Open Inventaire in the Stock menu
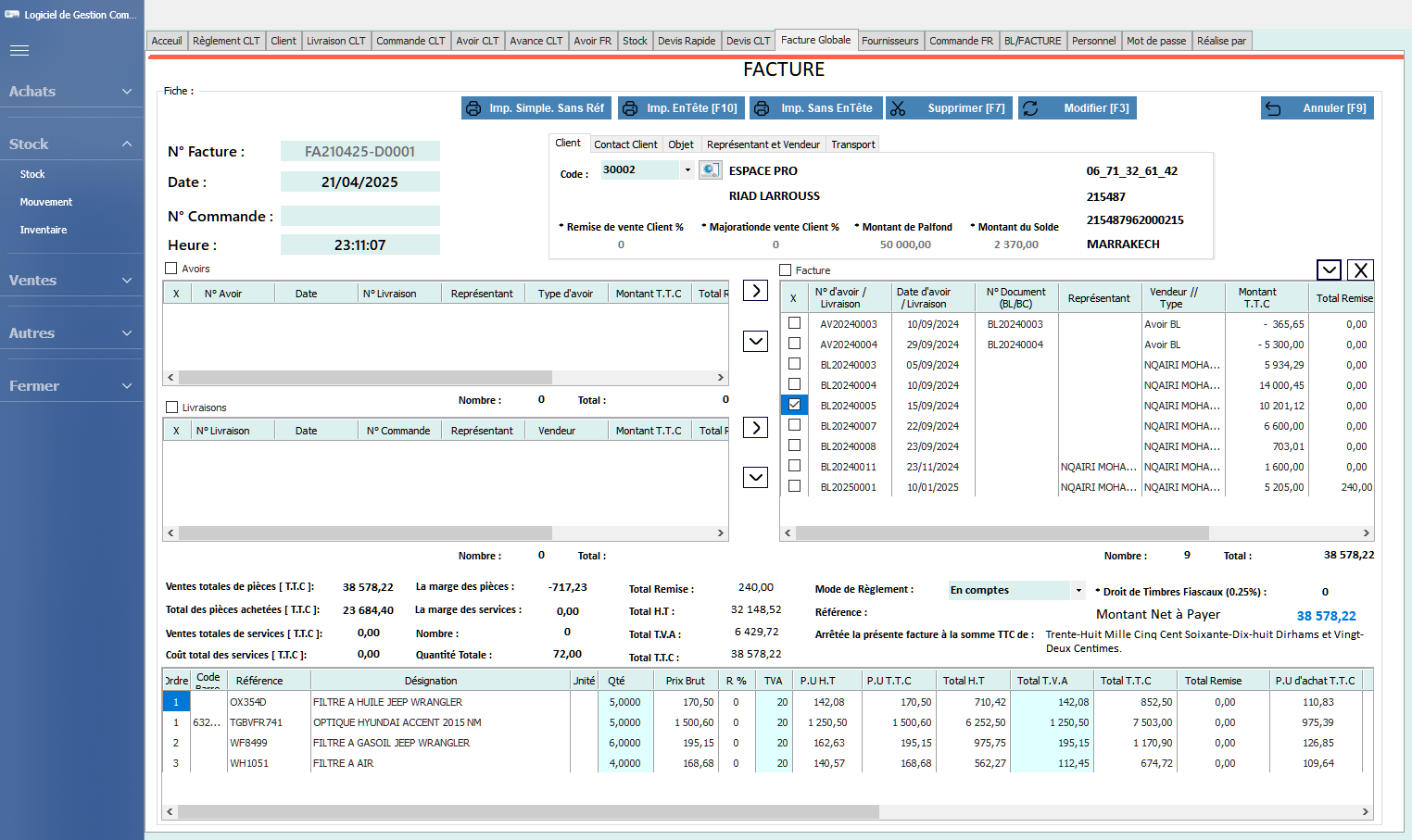The width and height of the screenshot is (1412, 840). pyautogui.click(x=44, y=230)
